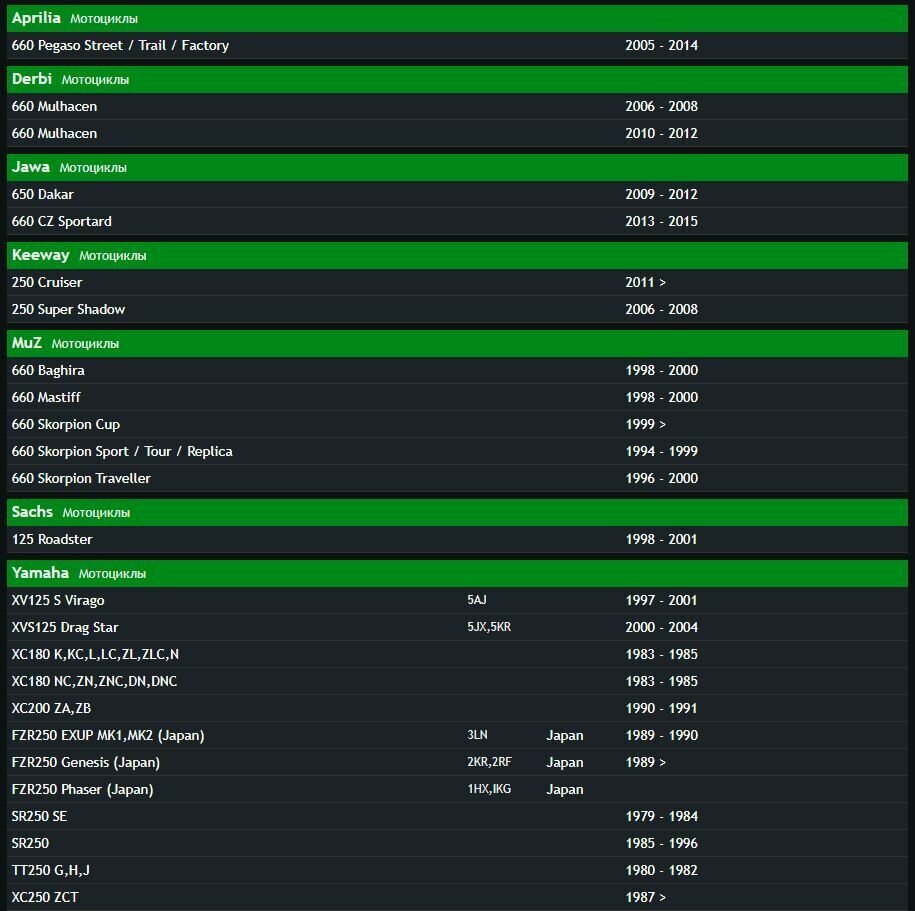This screenshot has width=915, height=911.
Task: Click the 1987 > year value
Action: [x=645, y=898]
